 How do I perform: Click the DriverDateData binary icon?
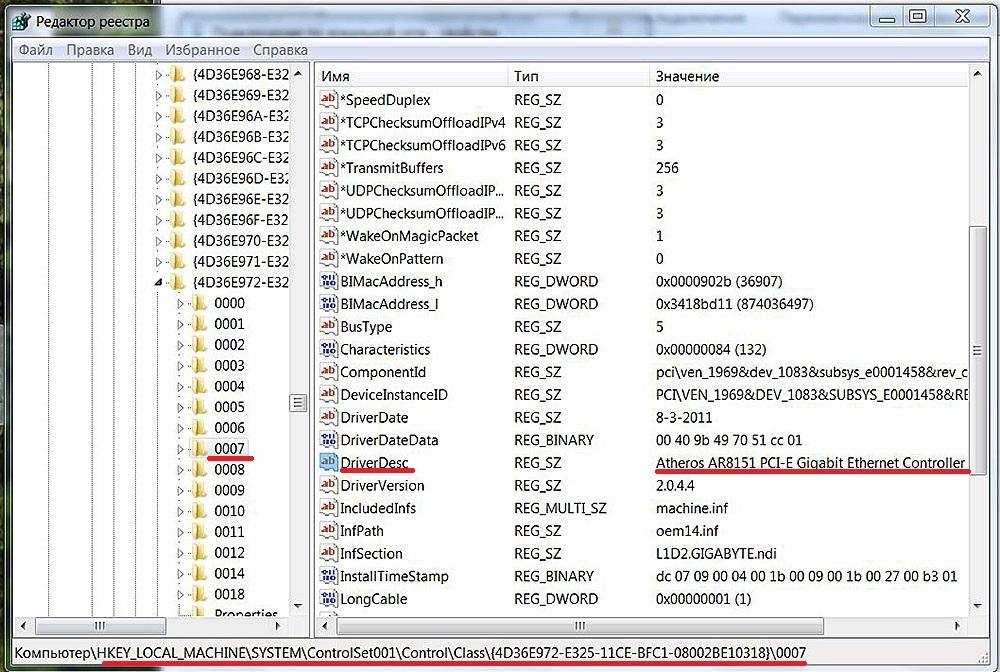pos(328,439)
